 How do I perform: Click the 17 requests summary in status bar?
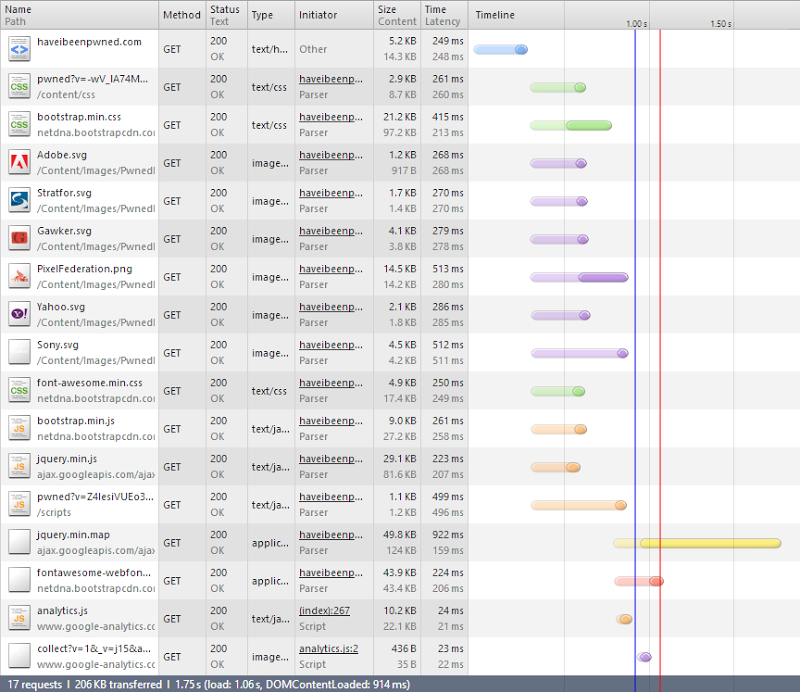[35, 685]
